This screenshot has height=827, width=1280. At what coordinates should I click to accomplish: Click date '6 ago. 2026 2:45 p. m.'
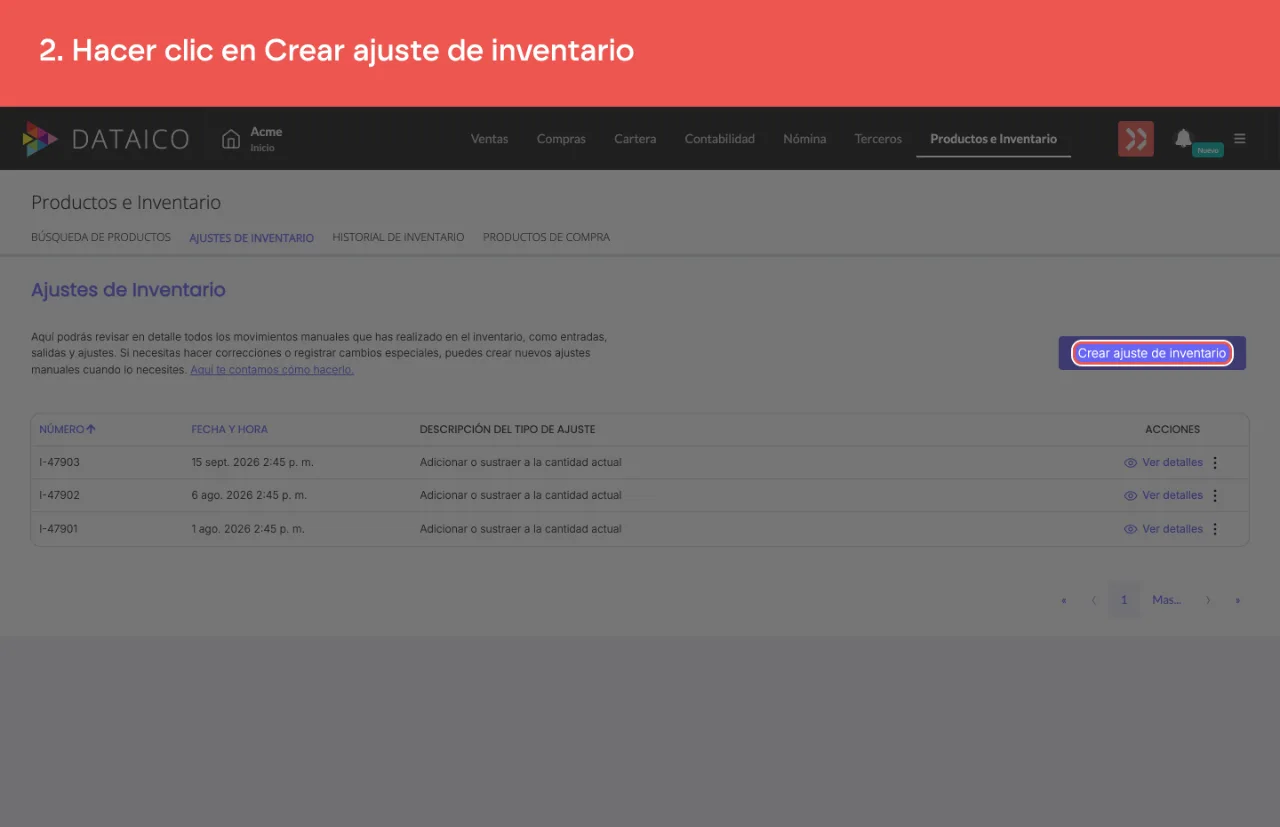click(x=249, y=496)
